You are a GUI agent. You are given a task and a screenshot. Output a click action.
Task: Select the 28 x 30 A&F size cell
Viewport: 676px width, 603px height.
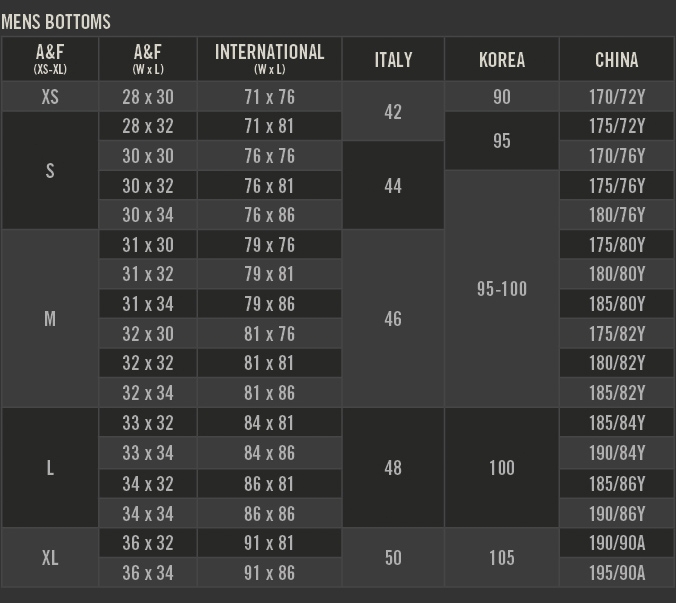coord(148,97)
